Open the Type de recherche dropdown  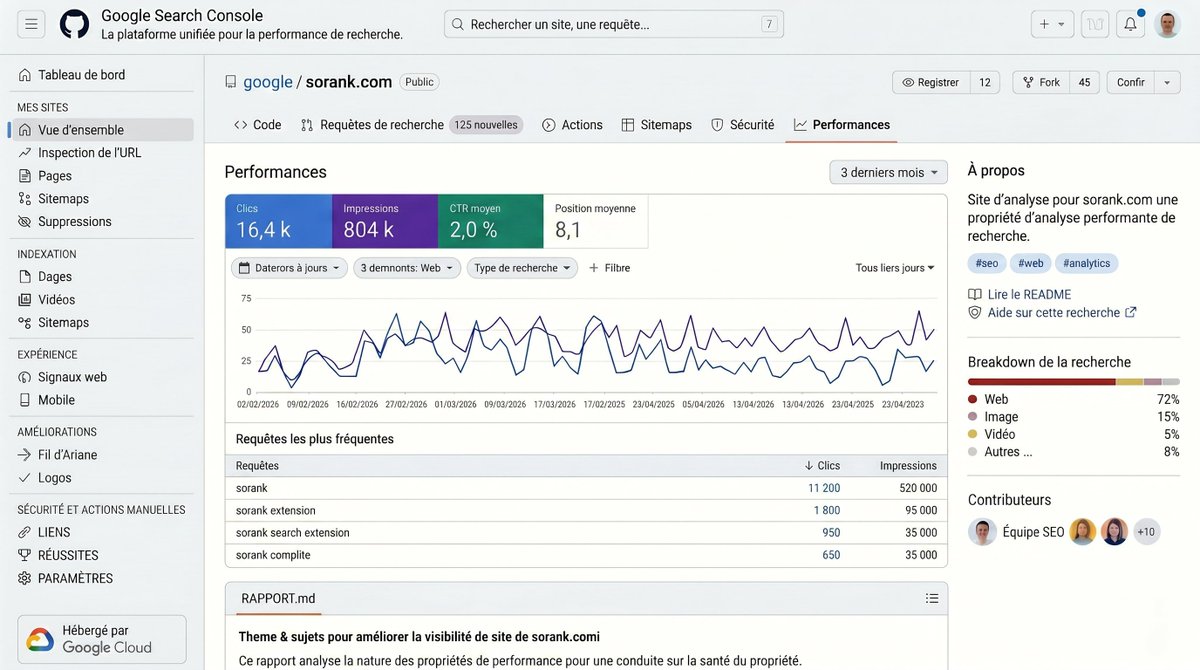pyautogui.click(x=522, y=268)
